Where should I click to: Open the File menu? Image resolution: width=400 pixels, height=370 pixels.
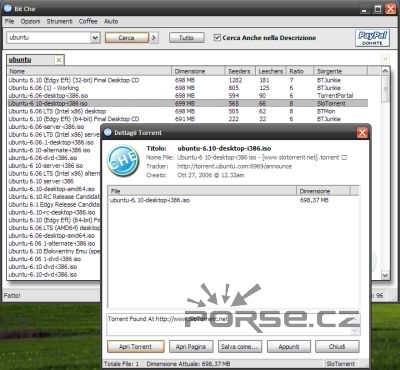[x=9, y=21]
